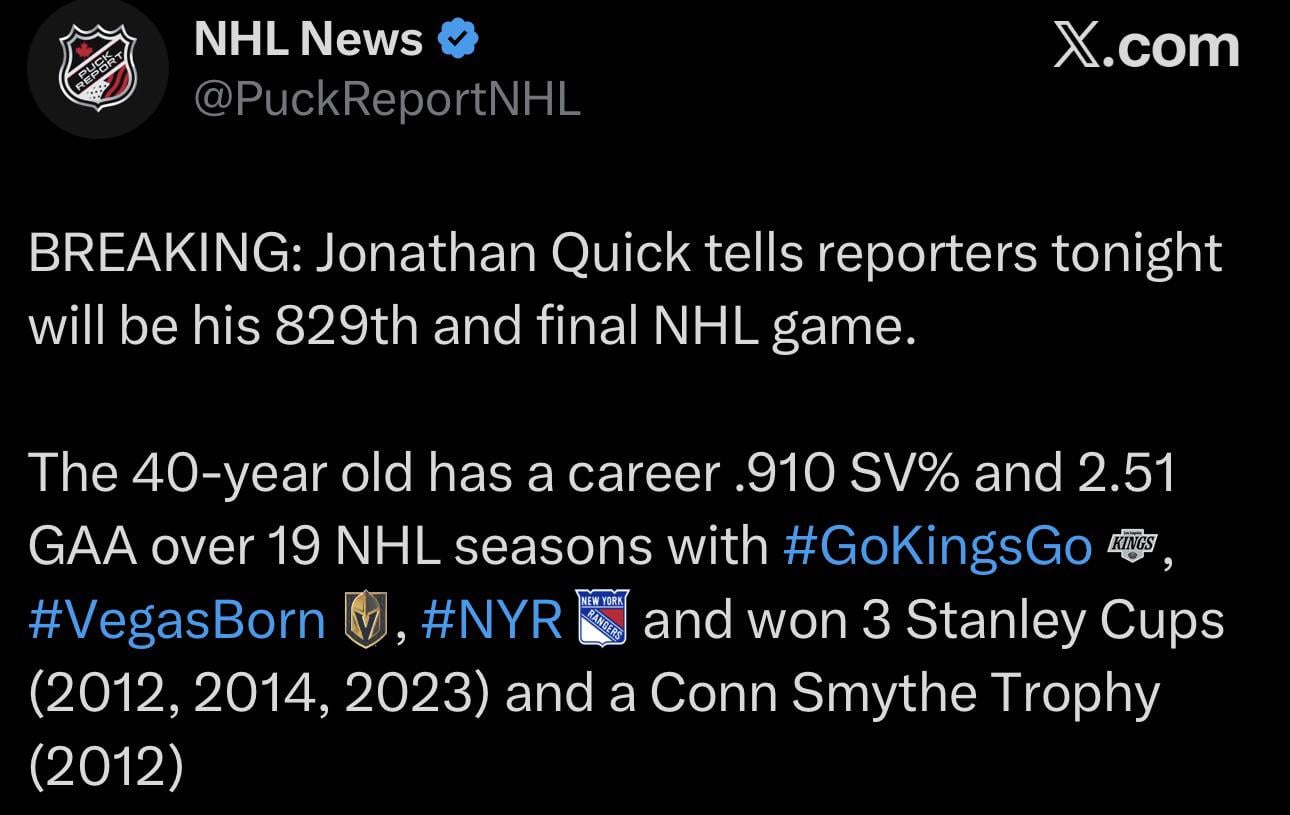Viewport: 1290px width, 815px height.
Task: Open the @PuckReportNHL handle
Action: tap(386, 98)
